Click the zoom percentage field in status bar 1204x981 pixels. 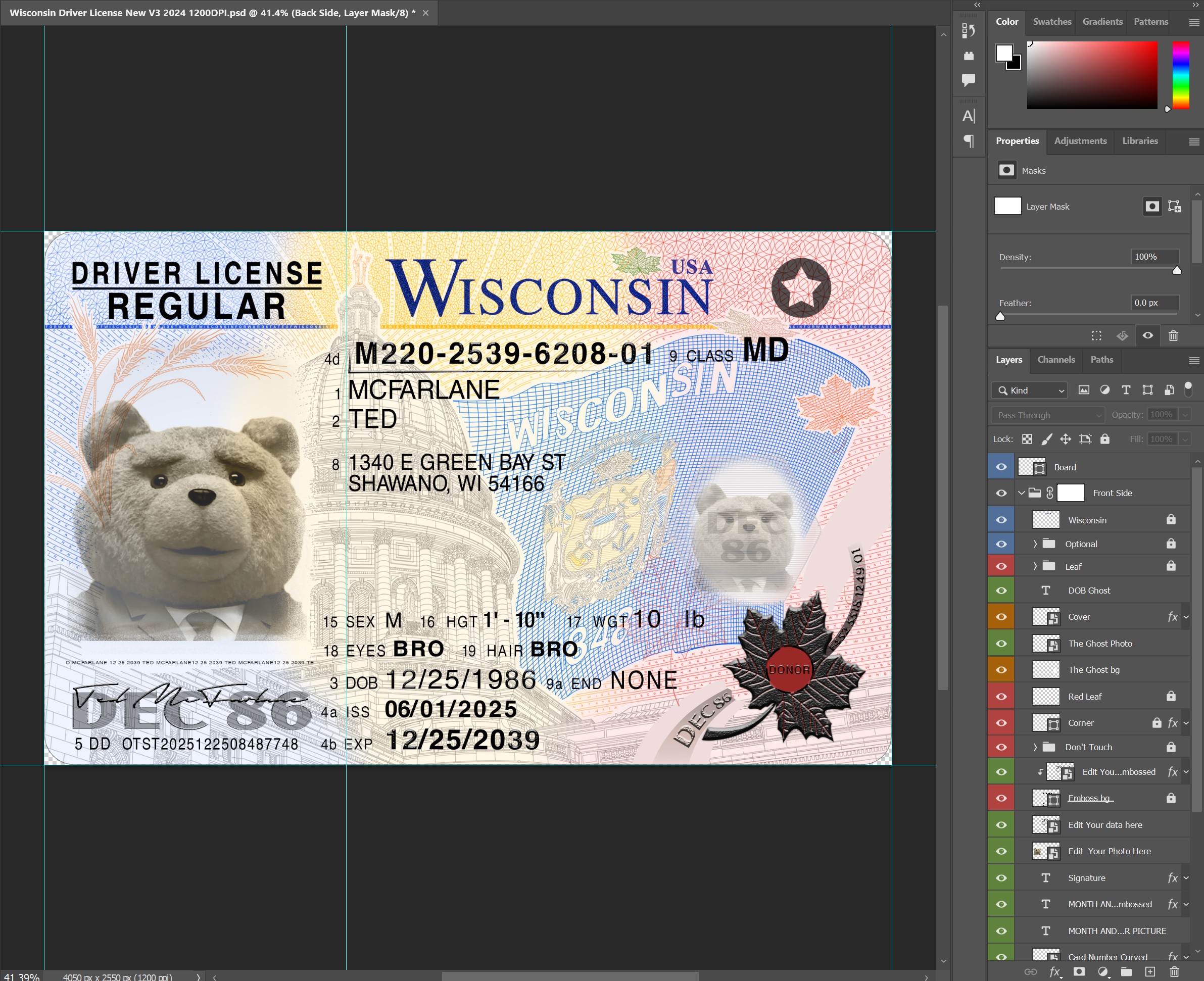click(x=22, y=976)
